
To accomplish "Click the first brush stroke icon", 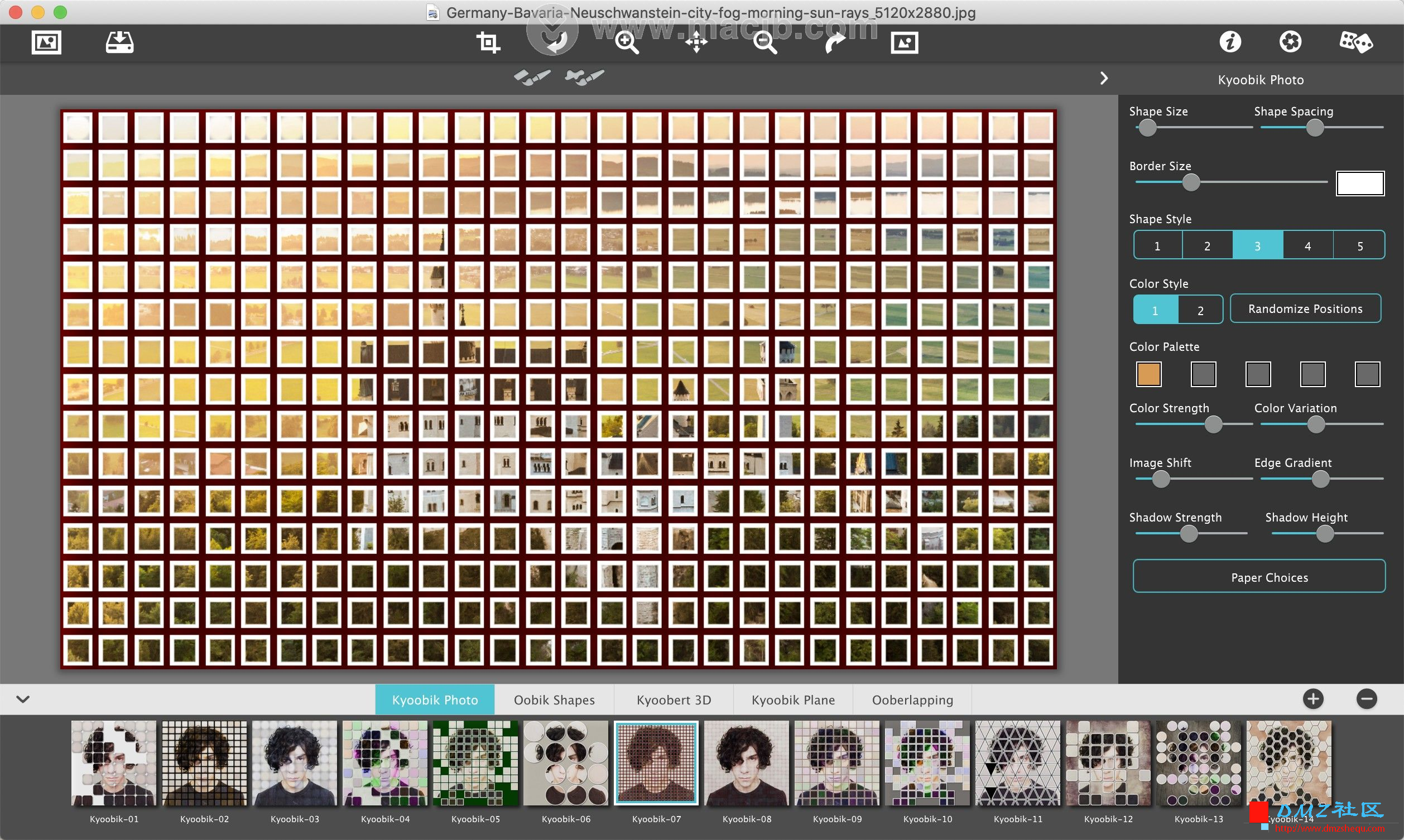I will [532, 77].
